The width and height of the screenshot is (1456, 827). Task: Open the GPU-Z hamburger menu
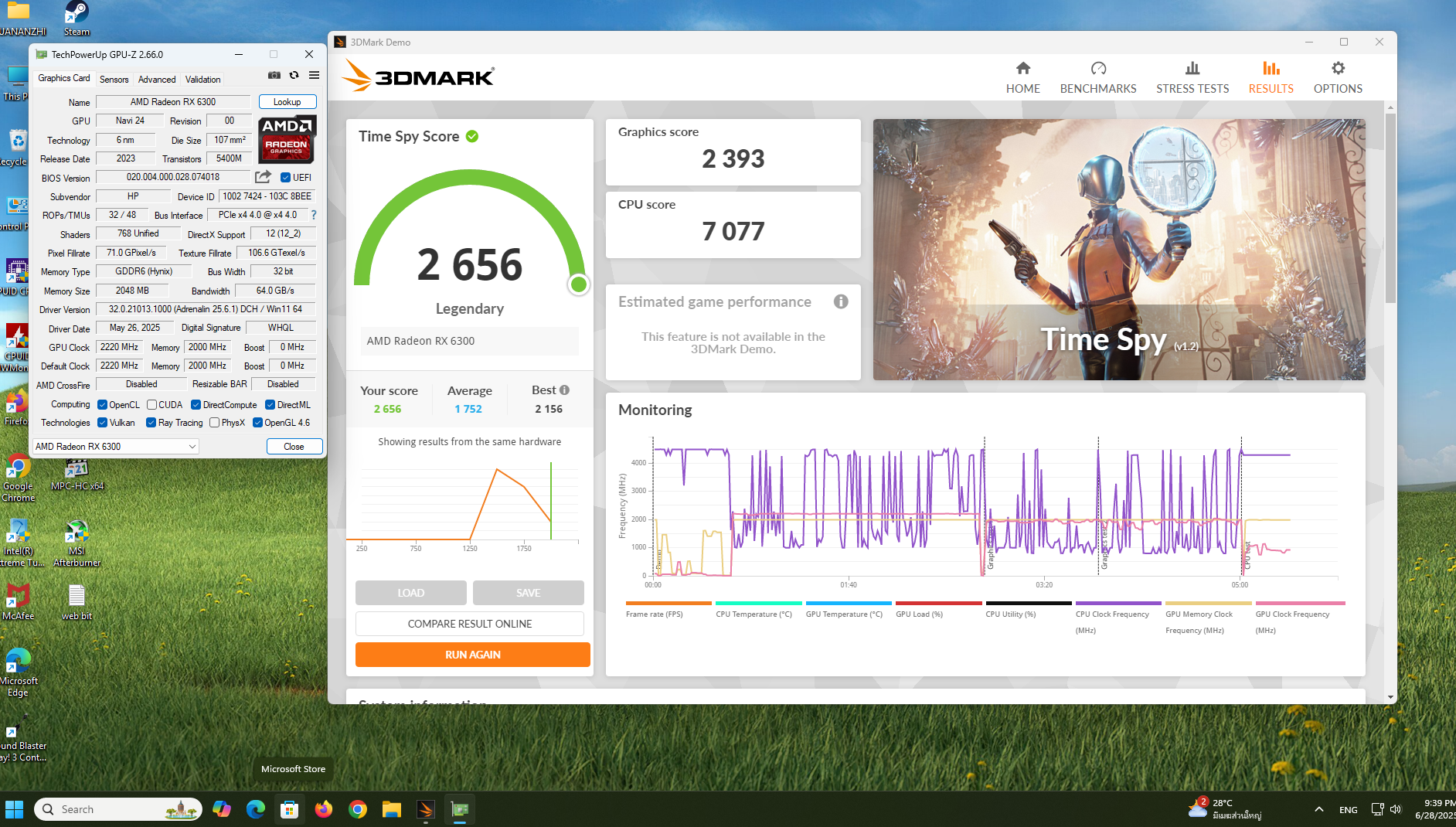[x=314, y=75]
